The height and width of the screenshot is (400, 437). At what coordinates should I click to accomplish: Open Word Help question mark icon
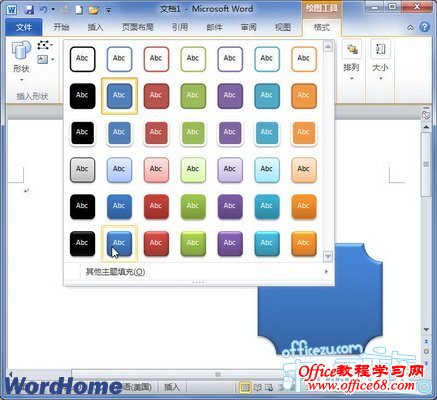pos(424,27)
